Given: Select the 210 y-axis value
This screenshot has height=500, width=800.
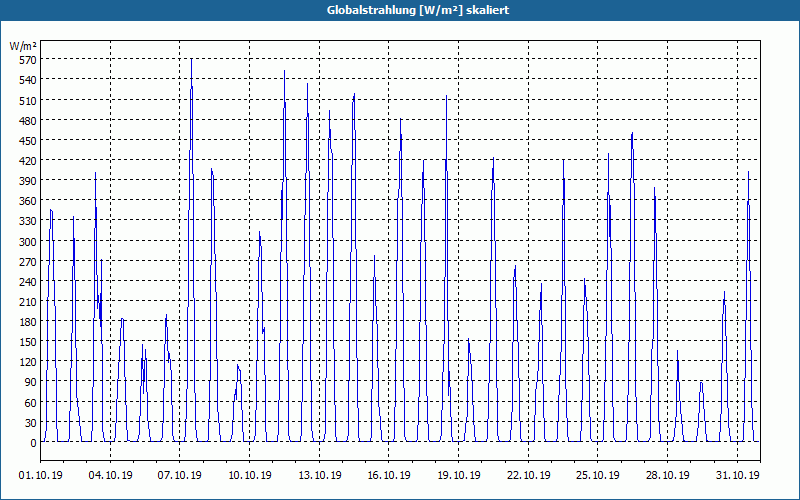Looking at the screenshot, I should [28, 302].
